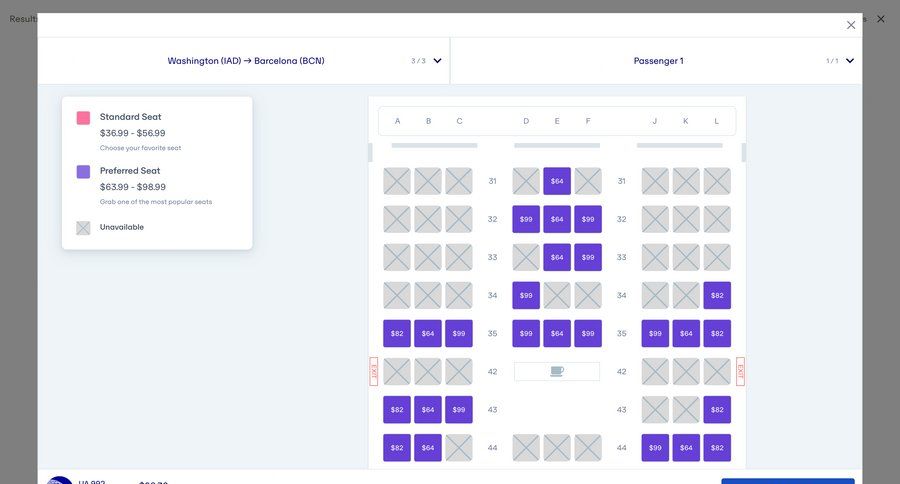
Task: Select seat 32D priced at $99
Action: [x=526, y=219]
